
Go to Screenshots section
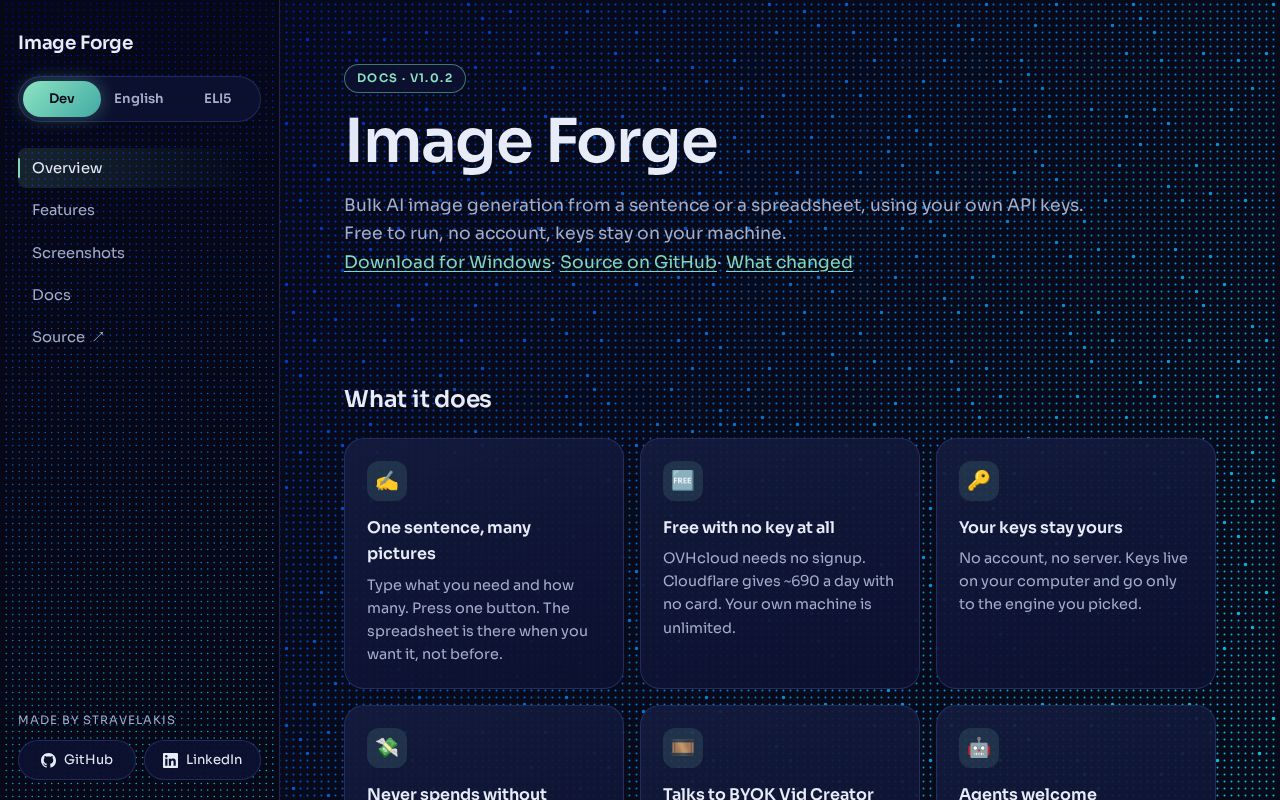[x=139, y=253]
